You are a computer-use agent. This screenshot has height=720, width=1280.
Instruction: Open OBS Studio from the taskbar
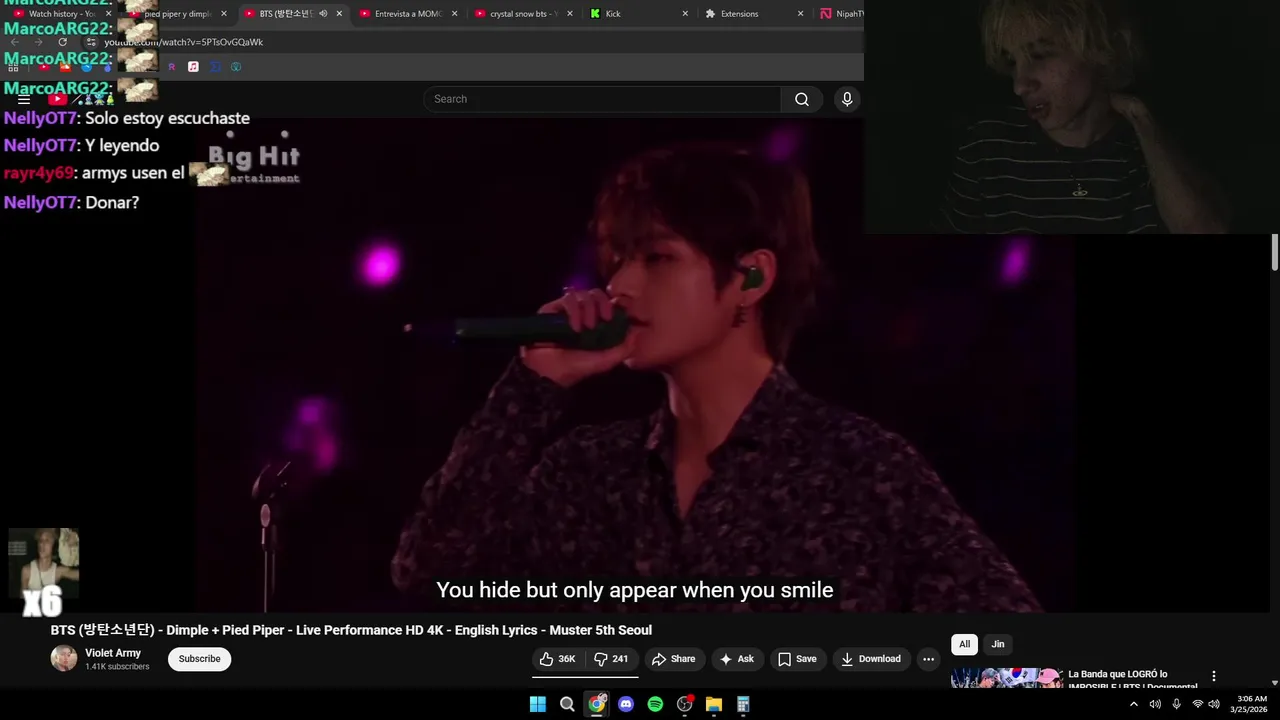685,704
